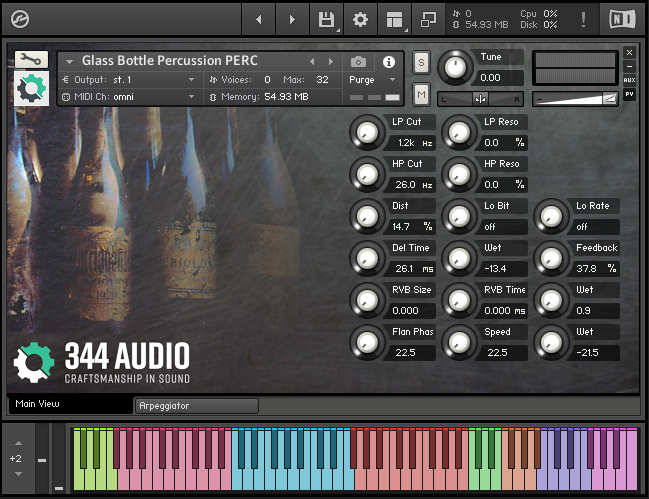Open the MIDI Ch omni dropdown

130,97
